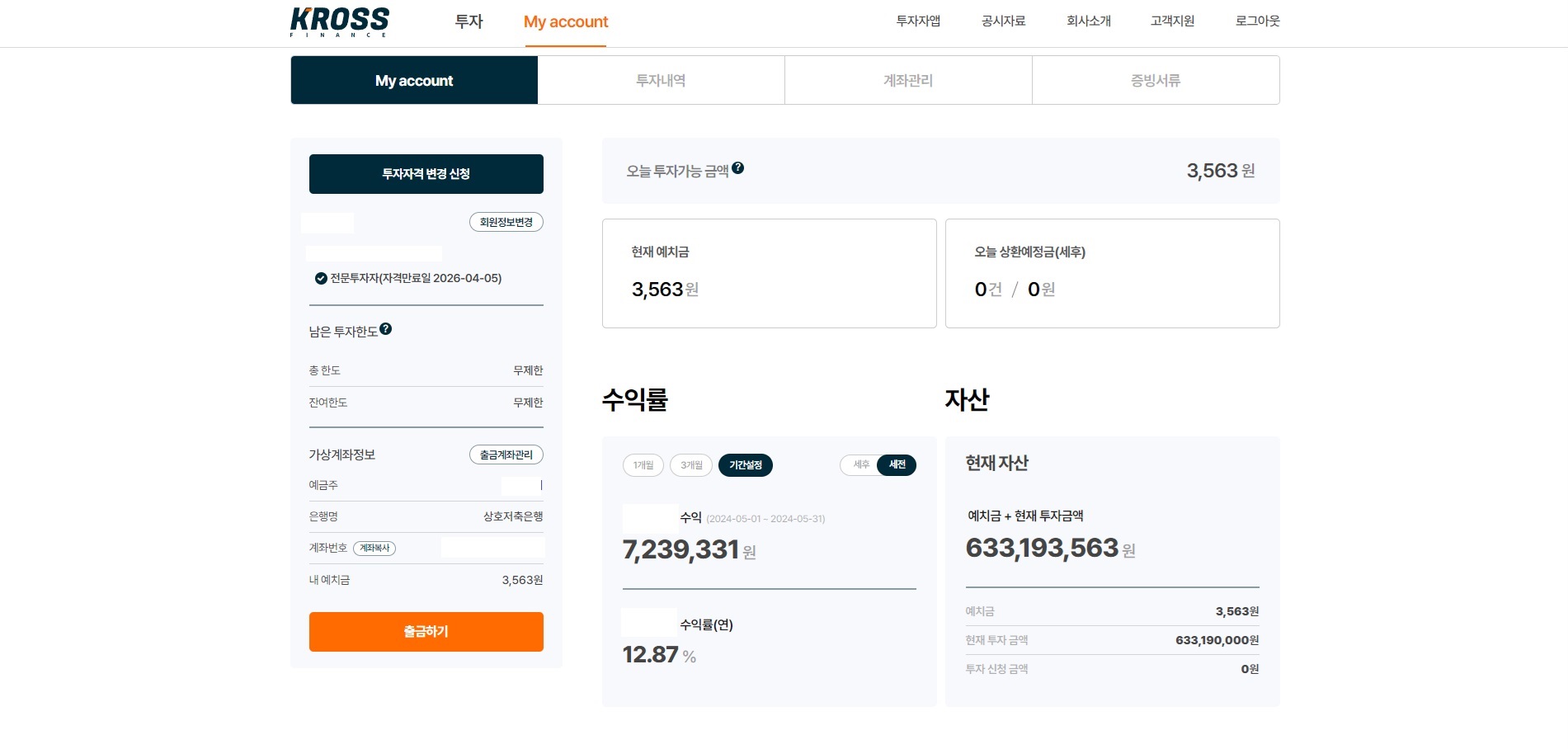The width and height of the screenshot is (1568, 749).
Task: Click 가상계좌정보 heading
Action: (x=342, y=455)
